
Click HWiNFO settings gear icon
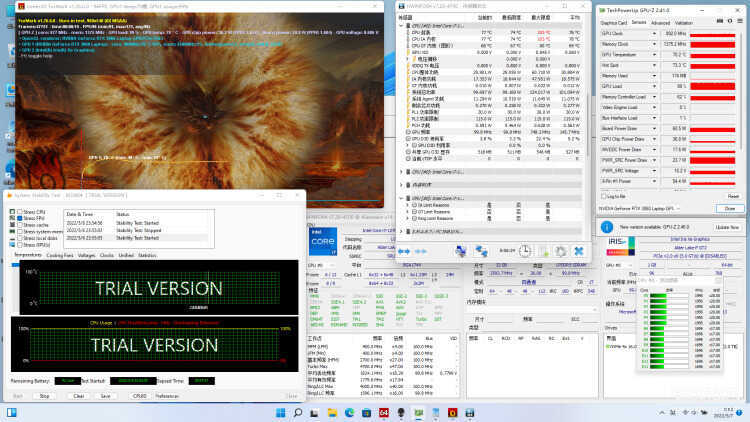[561, 251]
